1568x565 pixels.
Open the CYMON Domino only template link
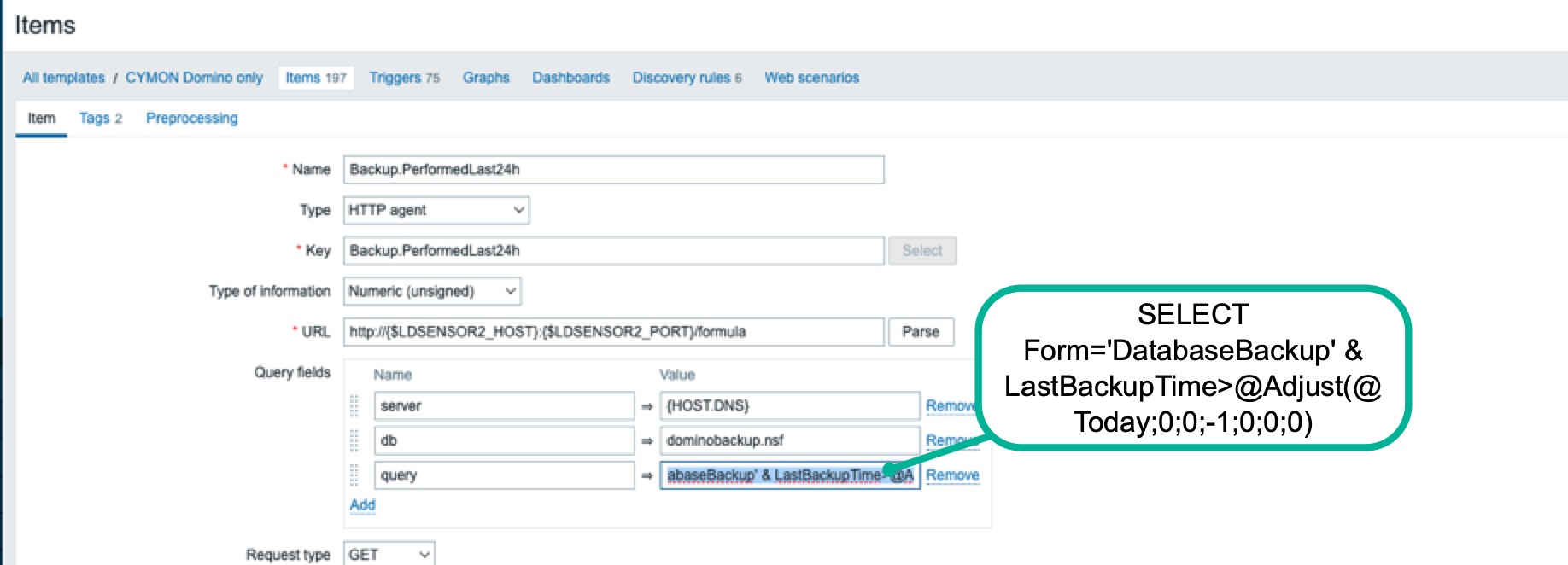194,78
